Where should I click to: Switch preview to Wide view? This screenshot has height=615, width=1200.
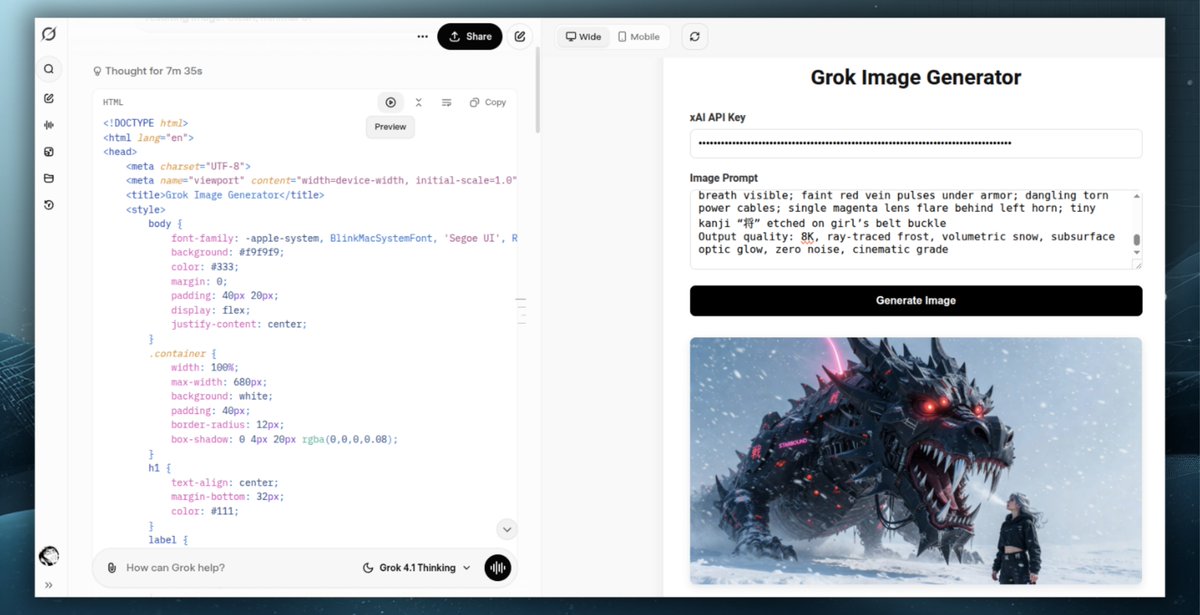pos(584,37)
